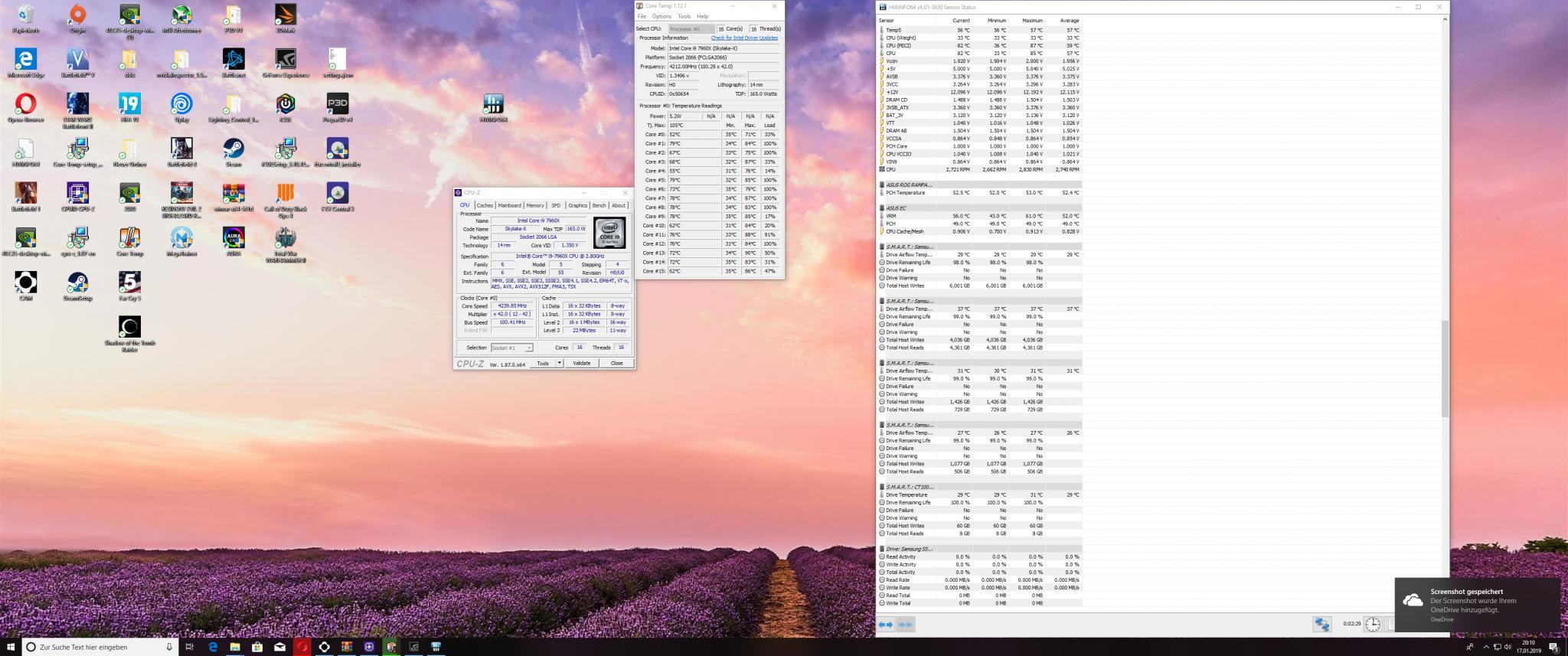
Task: Open the Windows Start menu
Action: (11, 647)
